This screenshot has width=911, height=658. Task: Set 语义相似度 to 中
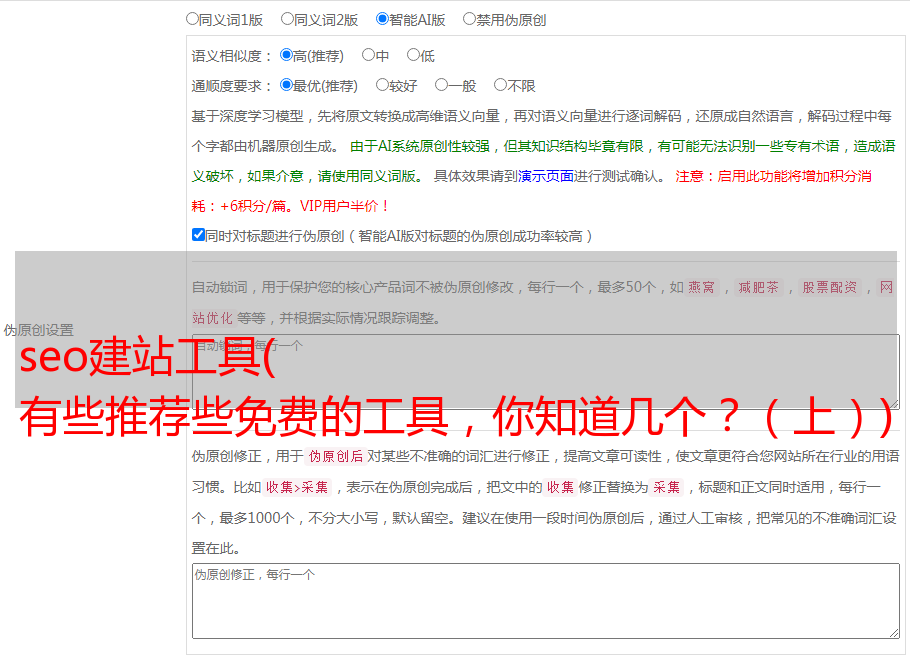point(368,55)
